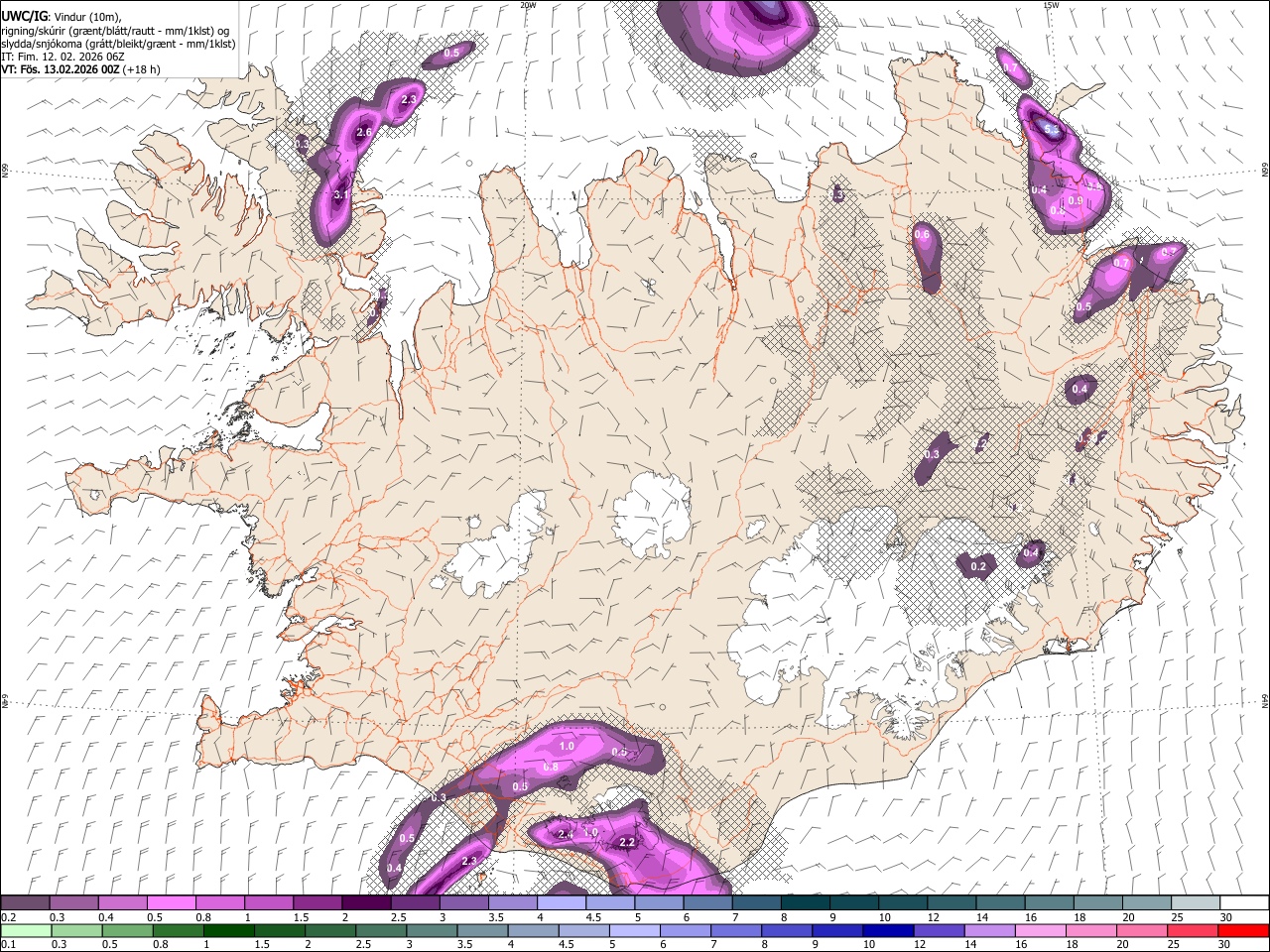
Task: Pick the deep blue swatch between 10 and 12, lower scale
Action: coord(886,930)
